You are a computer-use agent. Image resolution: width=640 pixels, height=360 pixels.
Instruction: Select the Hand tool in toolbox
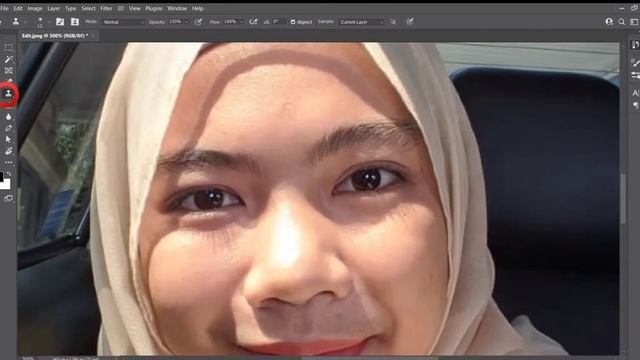(x=9, y=151)
